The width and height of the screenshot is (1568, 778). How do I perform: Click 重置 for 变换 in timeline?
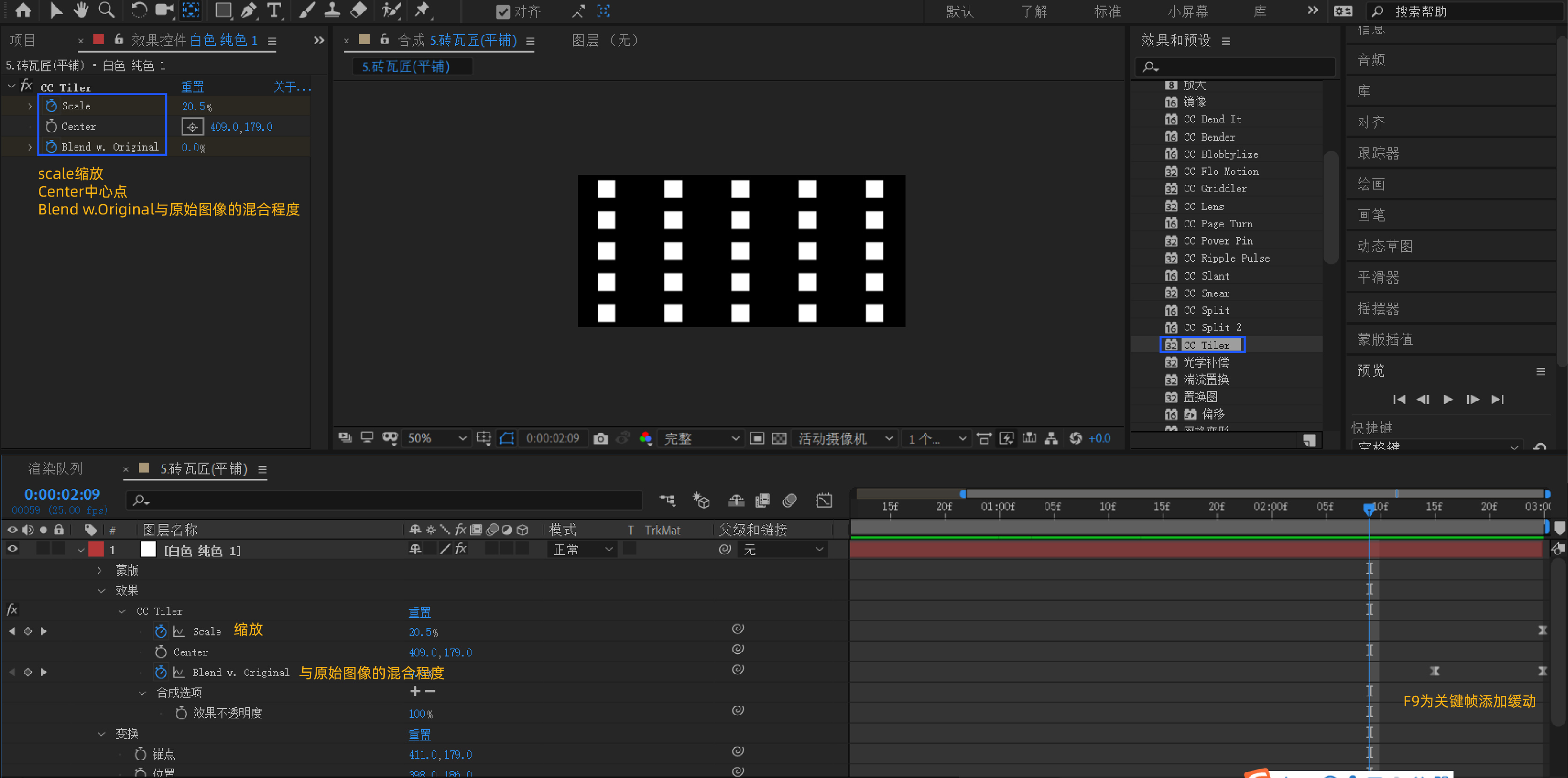coord(419,734)
